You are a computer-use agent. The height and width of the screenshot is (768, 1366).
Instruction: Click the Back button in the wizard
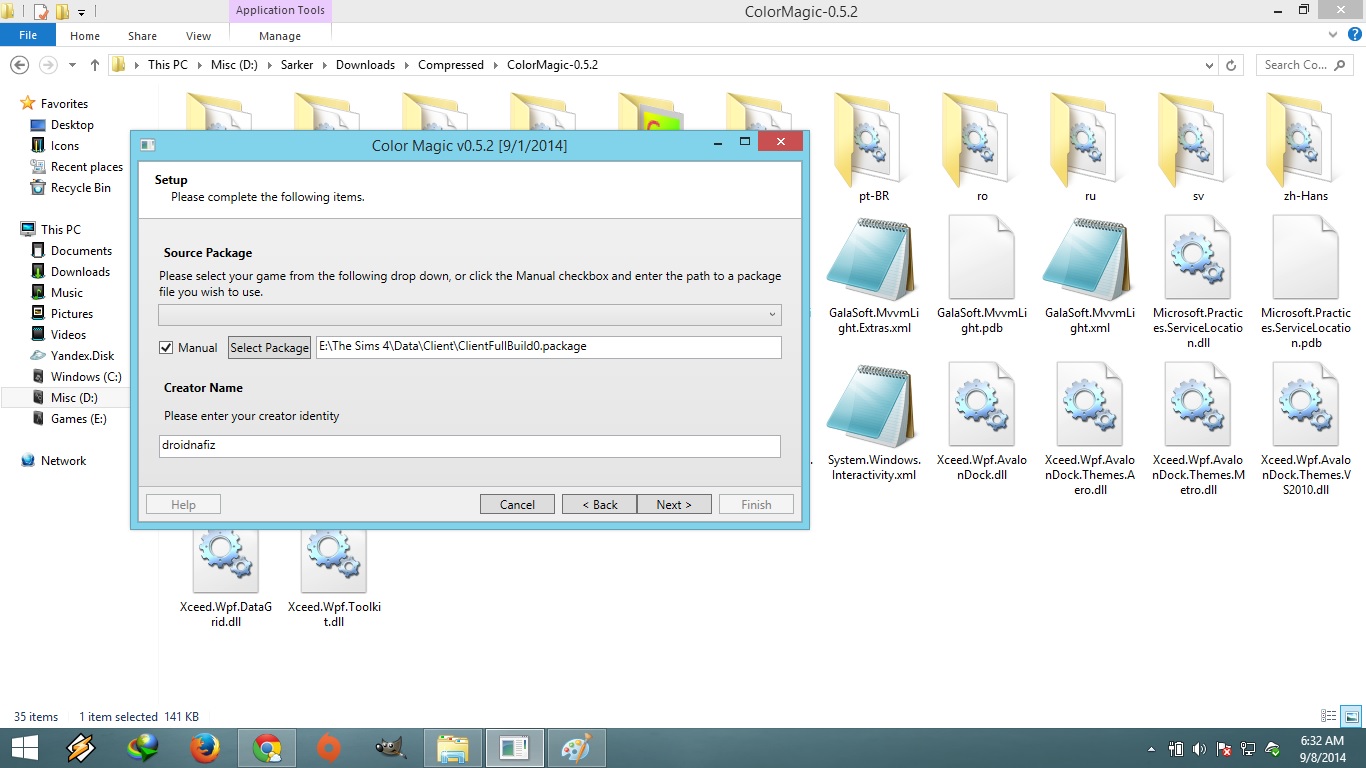(599, 505)
